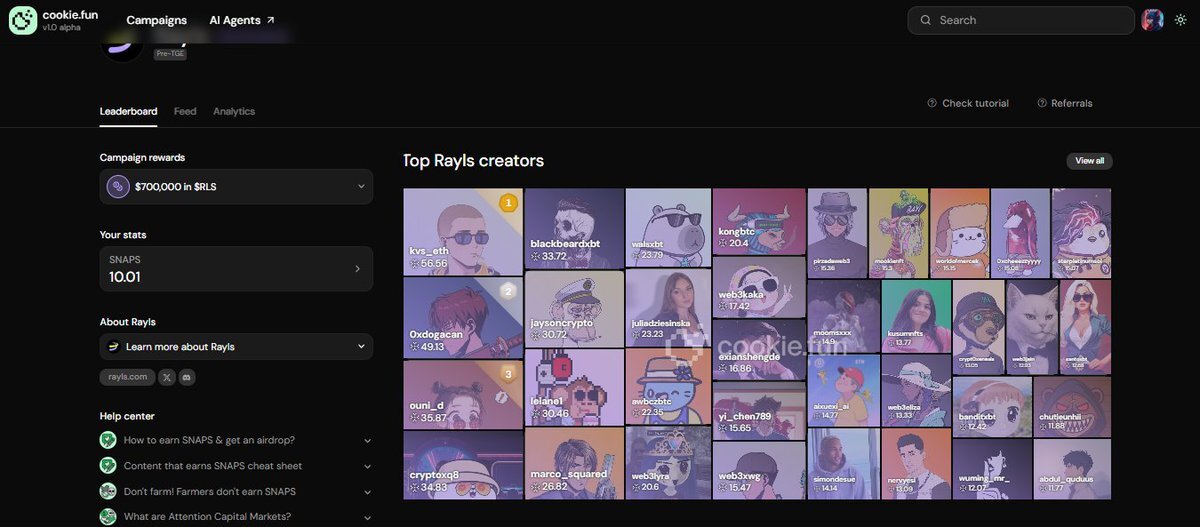Click the $RLS rewards coin icon
The image size is (1200, 527).
119,186
